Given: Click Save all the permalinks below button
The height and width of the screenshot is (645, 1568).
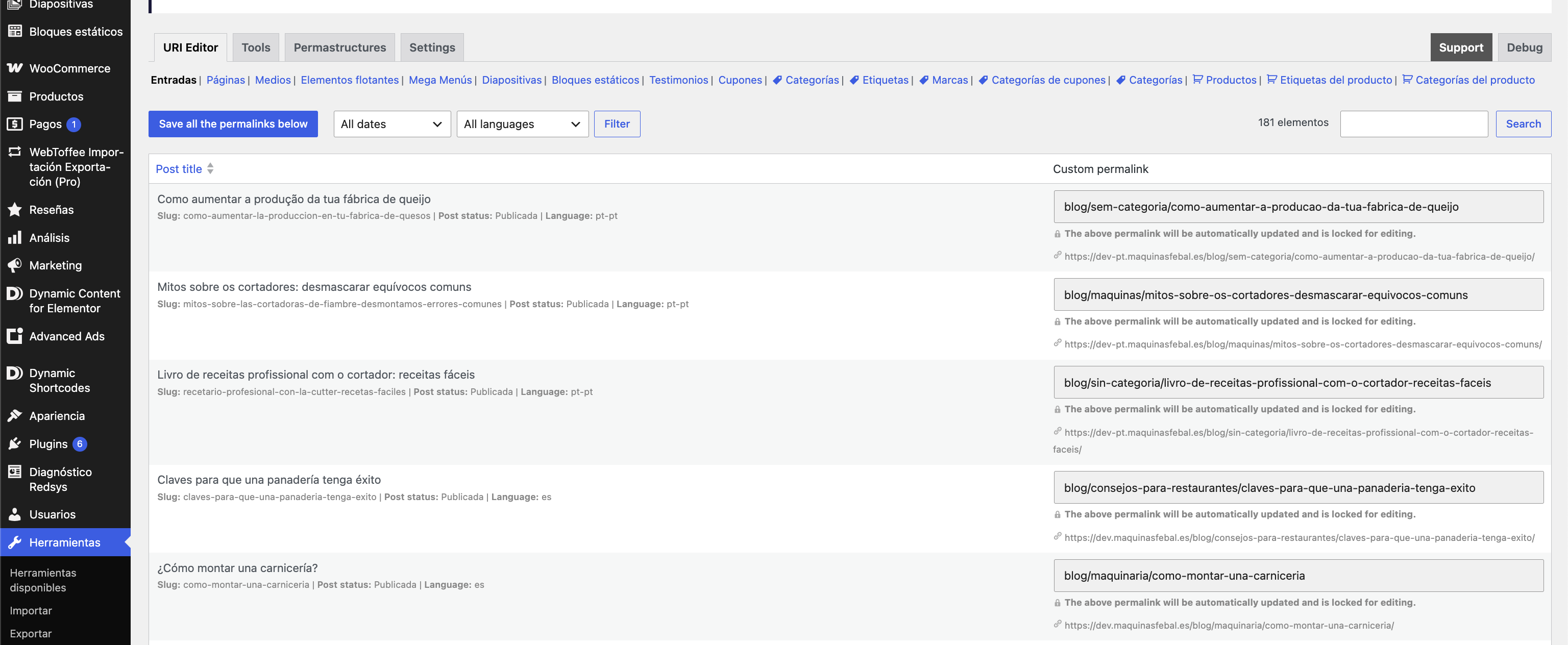Looking at the screenshot, I should (x=233, y=124).
